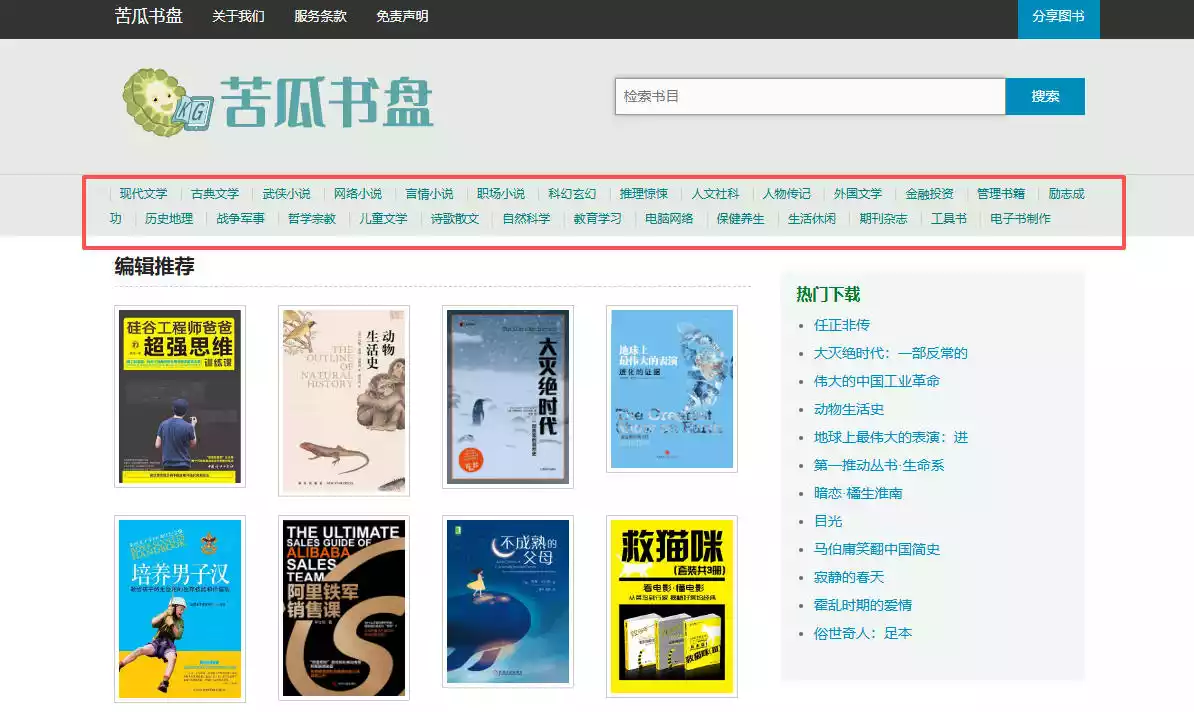
Task: Click 俗世奇人：足本 link
Action: [x=862, y=634]
